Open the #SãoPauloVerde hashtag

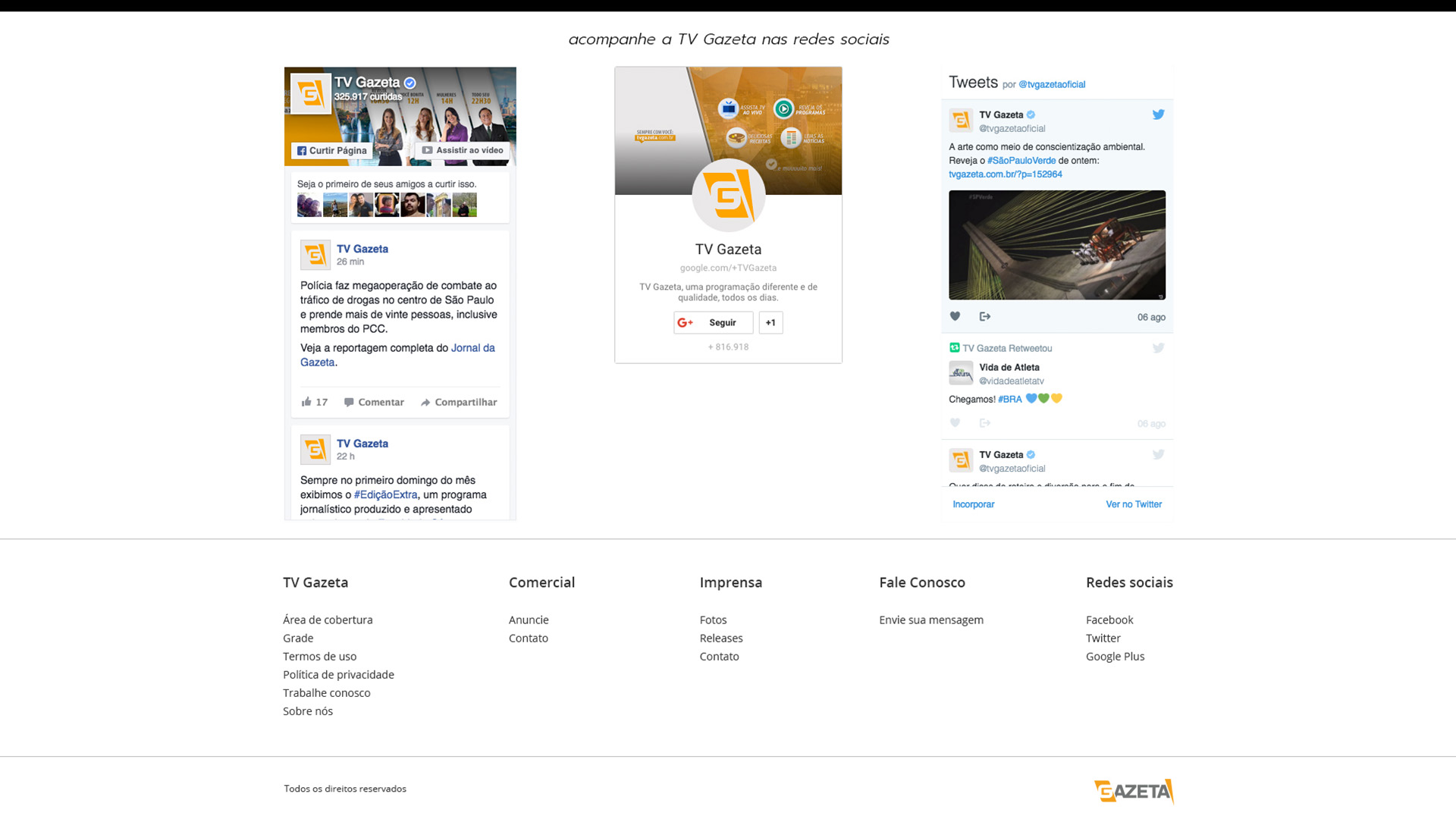pyautogui.click(x=1021, y=161)
